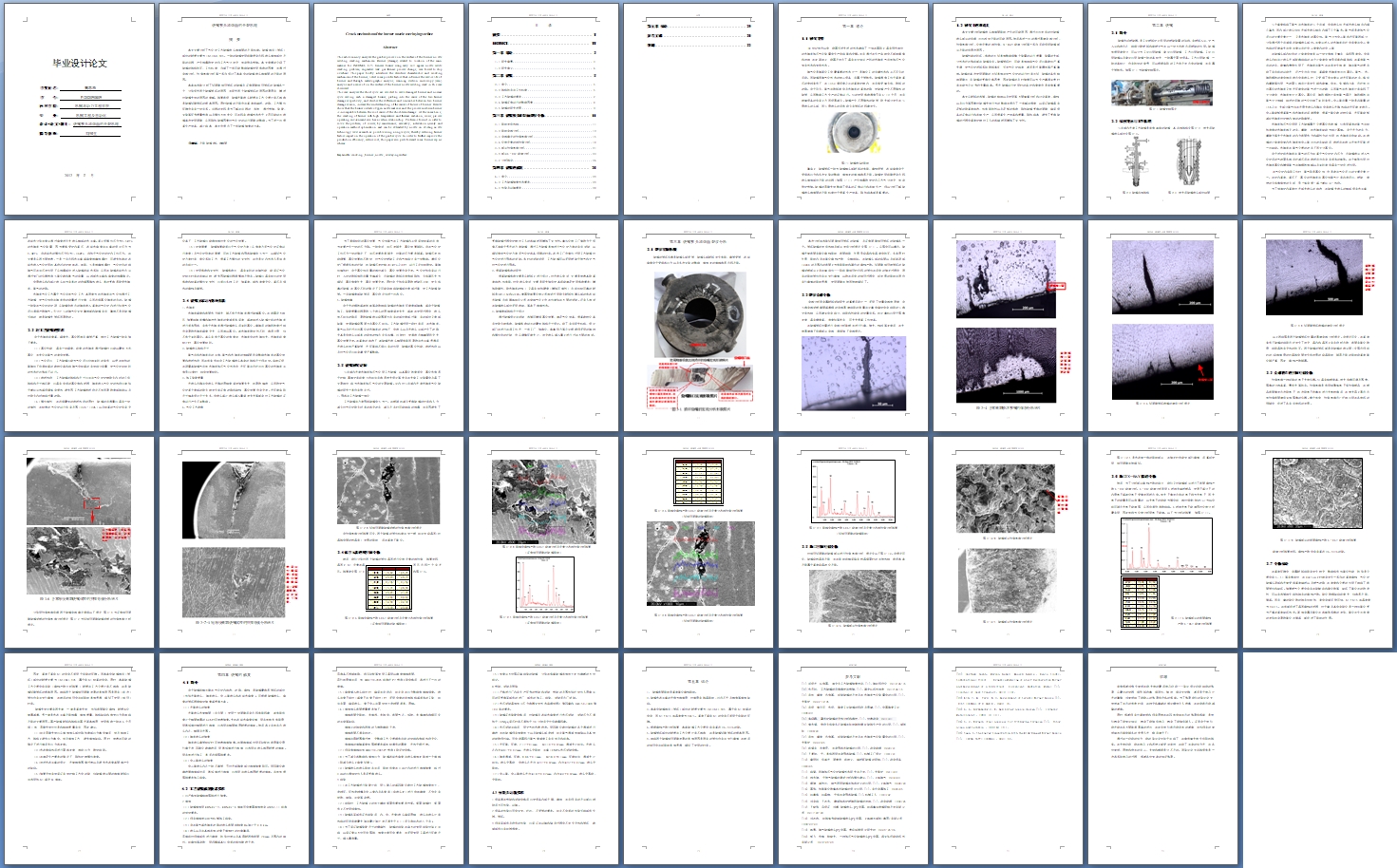This screenshot has height=868, width=1397.
Task: Select the chapter five conclusion page
Action: (698, 758)
